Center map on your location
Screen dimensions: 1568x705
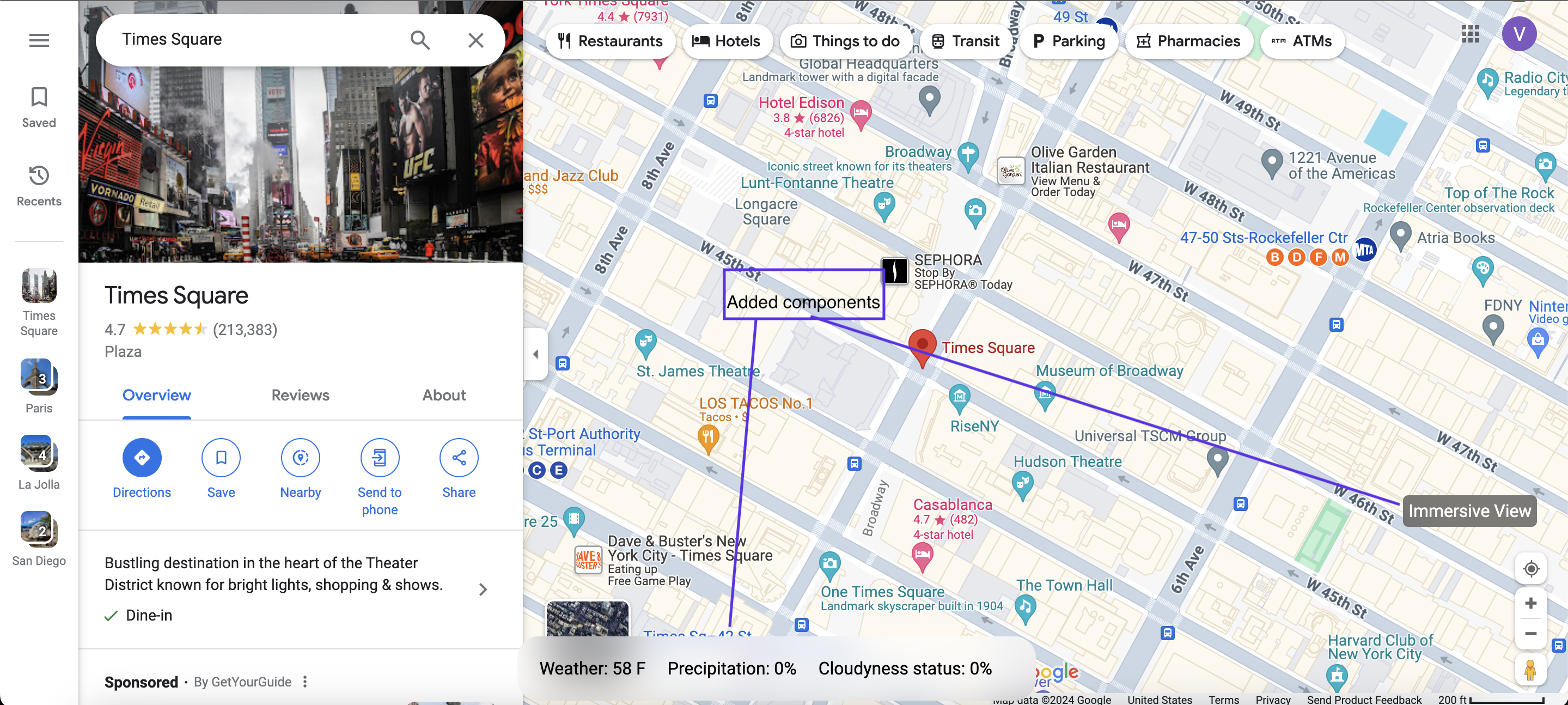[1531, 569]
